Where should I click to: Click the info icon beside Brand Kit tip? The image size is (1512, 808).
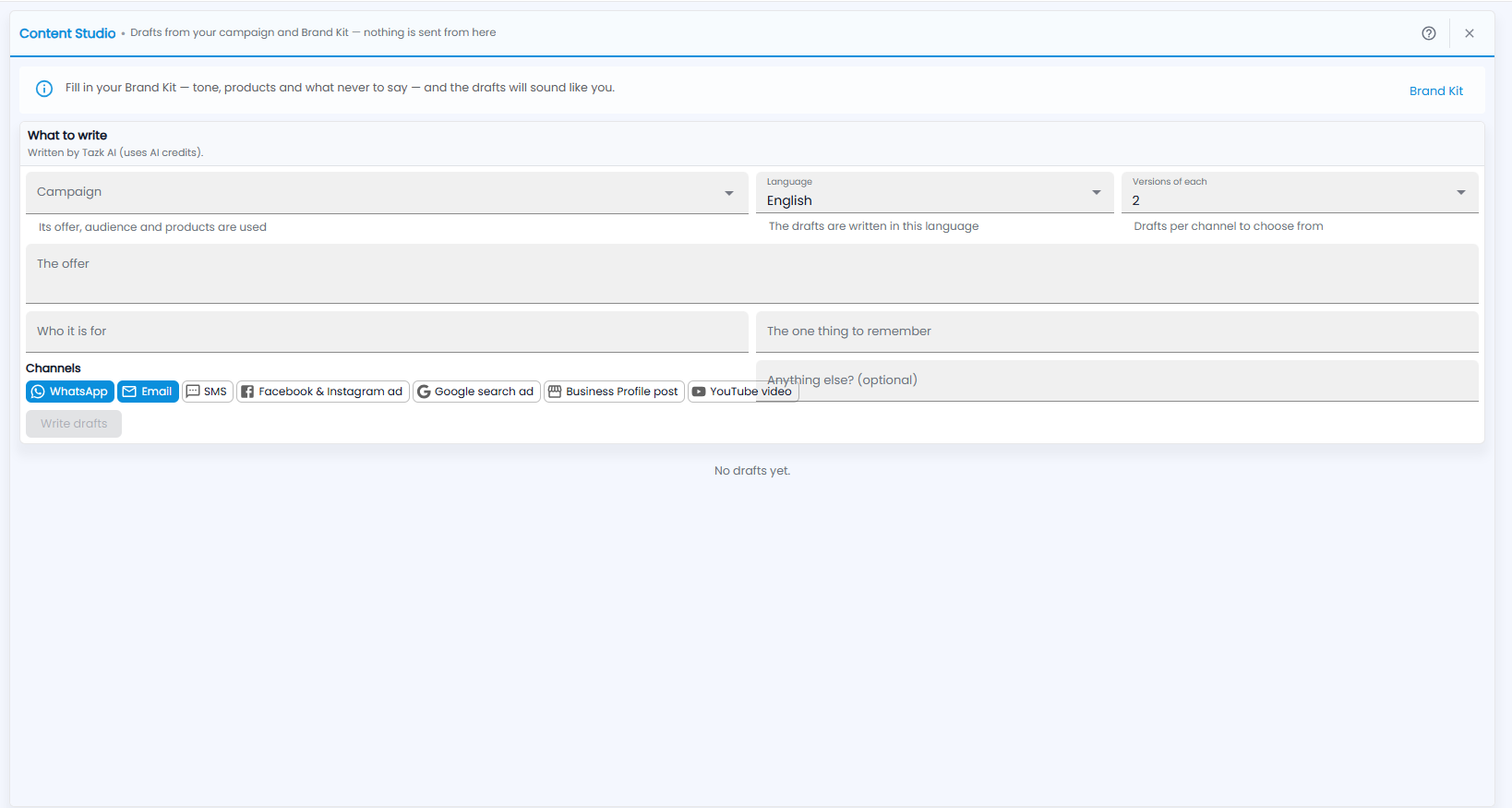click(x=44, y=89)
